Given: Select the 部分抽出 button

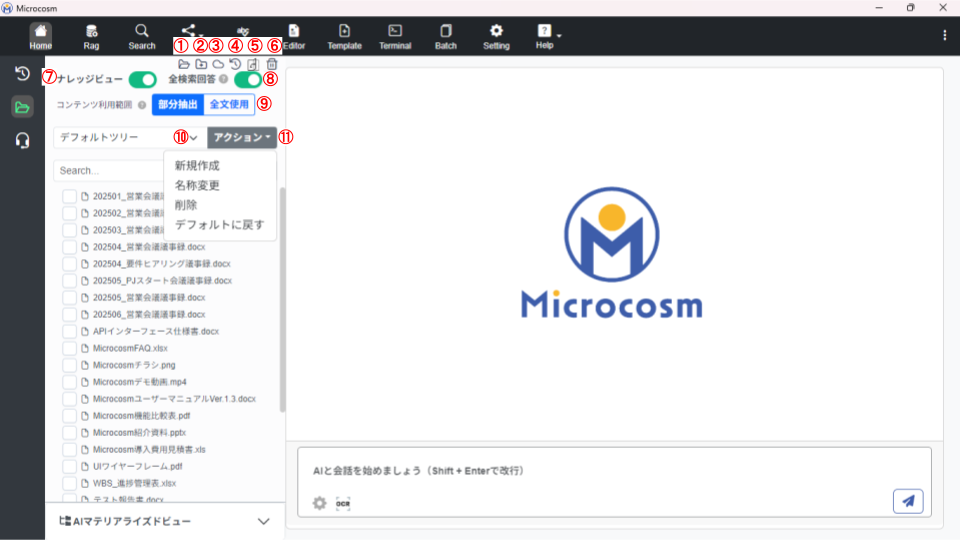Looking at the screenshot, I should click(177, 104).
